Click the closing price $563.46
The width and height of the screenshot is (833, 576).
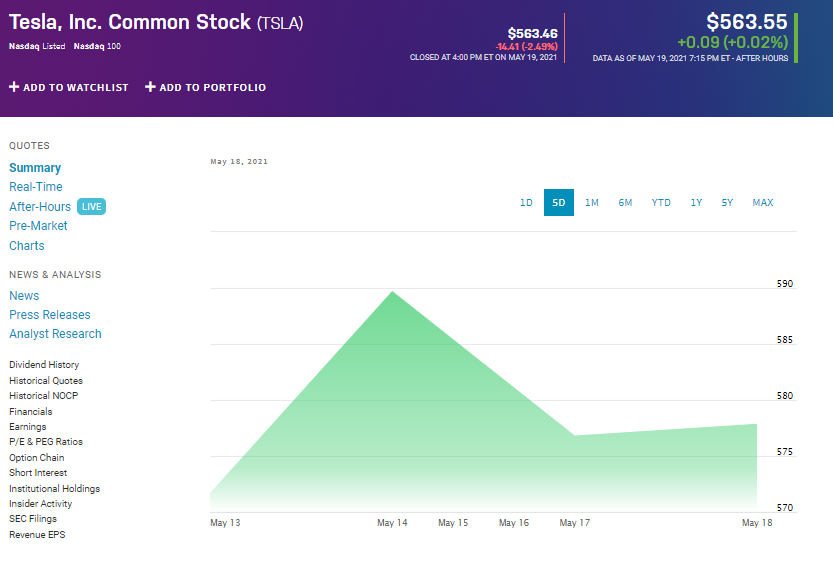(533, 33)
